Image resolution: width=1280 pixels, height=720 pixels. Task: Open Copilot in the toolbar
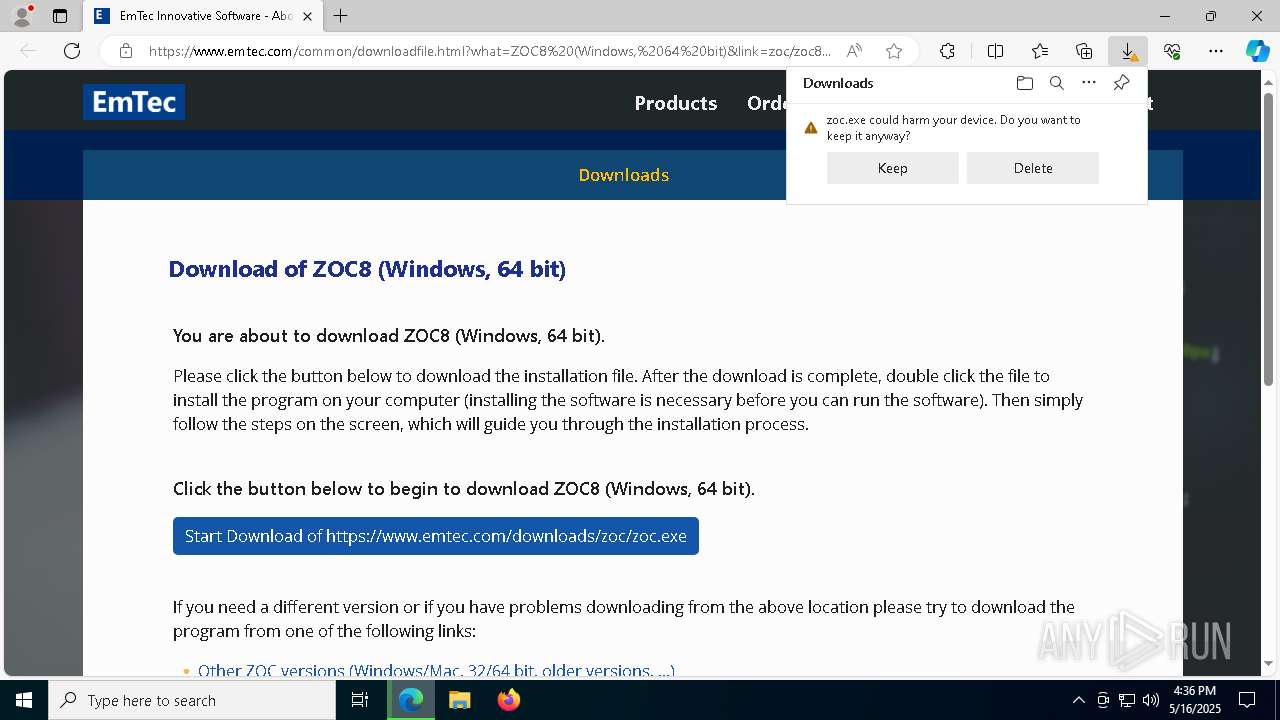(1257, 51)
